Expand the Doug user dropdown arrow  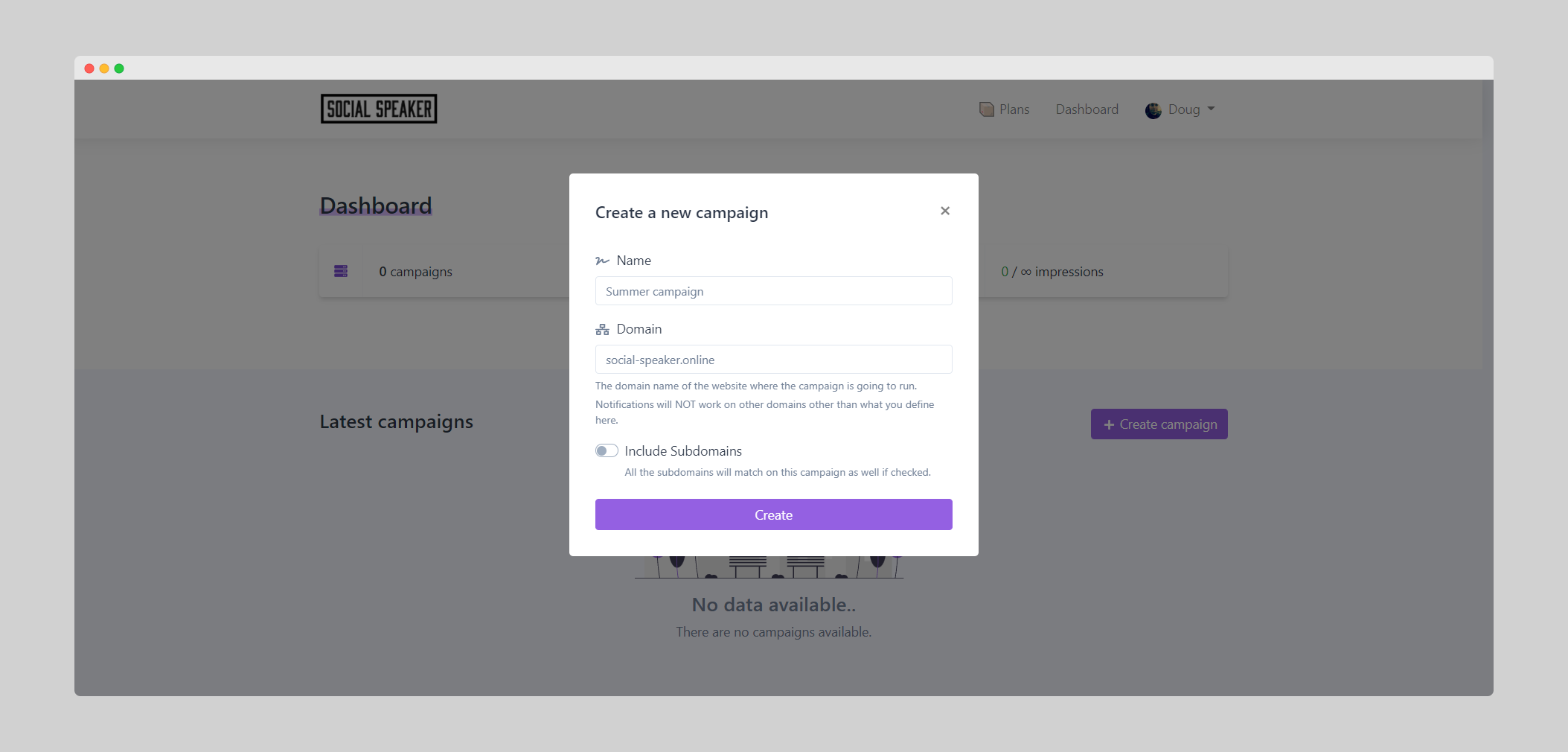[1211, 109]
